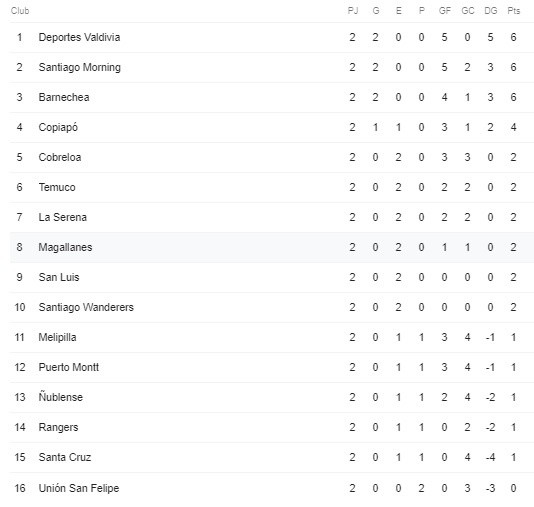Open the San Luis team entry
Image resolution: width=534 pixels, height=507 pixels.
(272, 277)
